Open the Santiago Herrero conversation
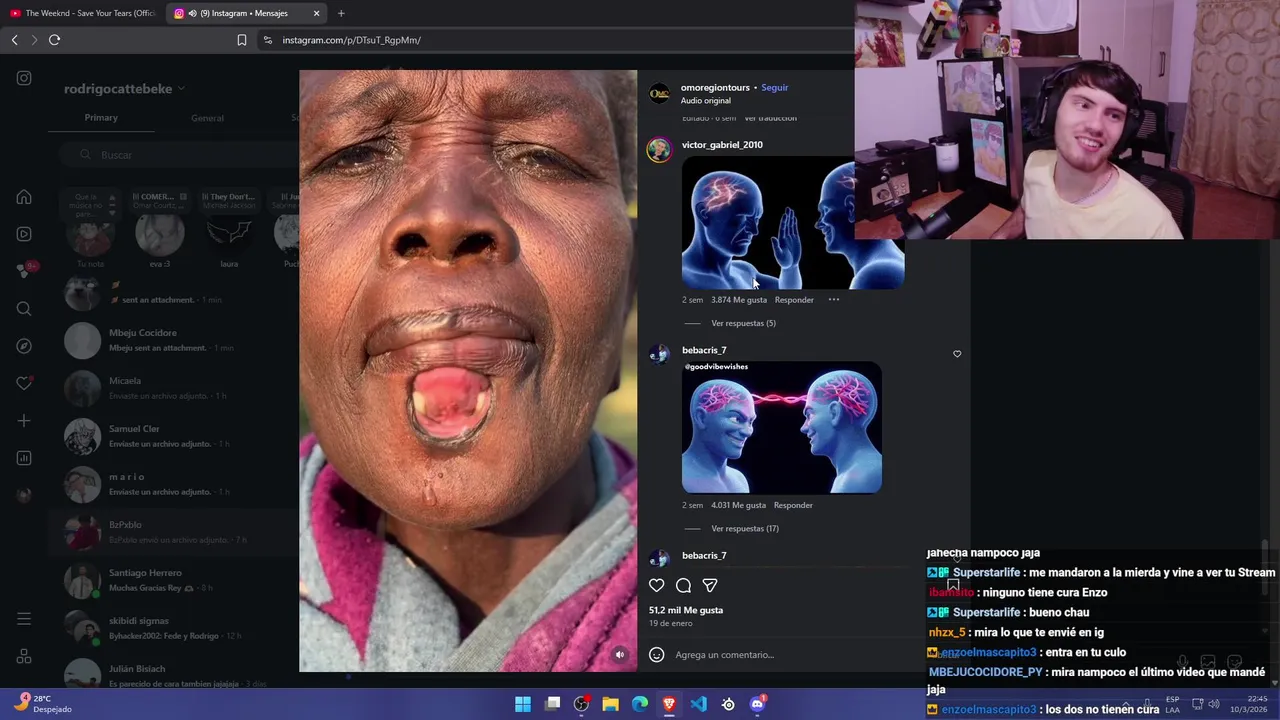 175,580
